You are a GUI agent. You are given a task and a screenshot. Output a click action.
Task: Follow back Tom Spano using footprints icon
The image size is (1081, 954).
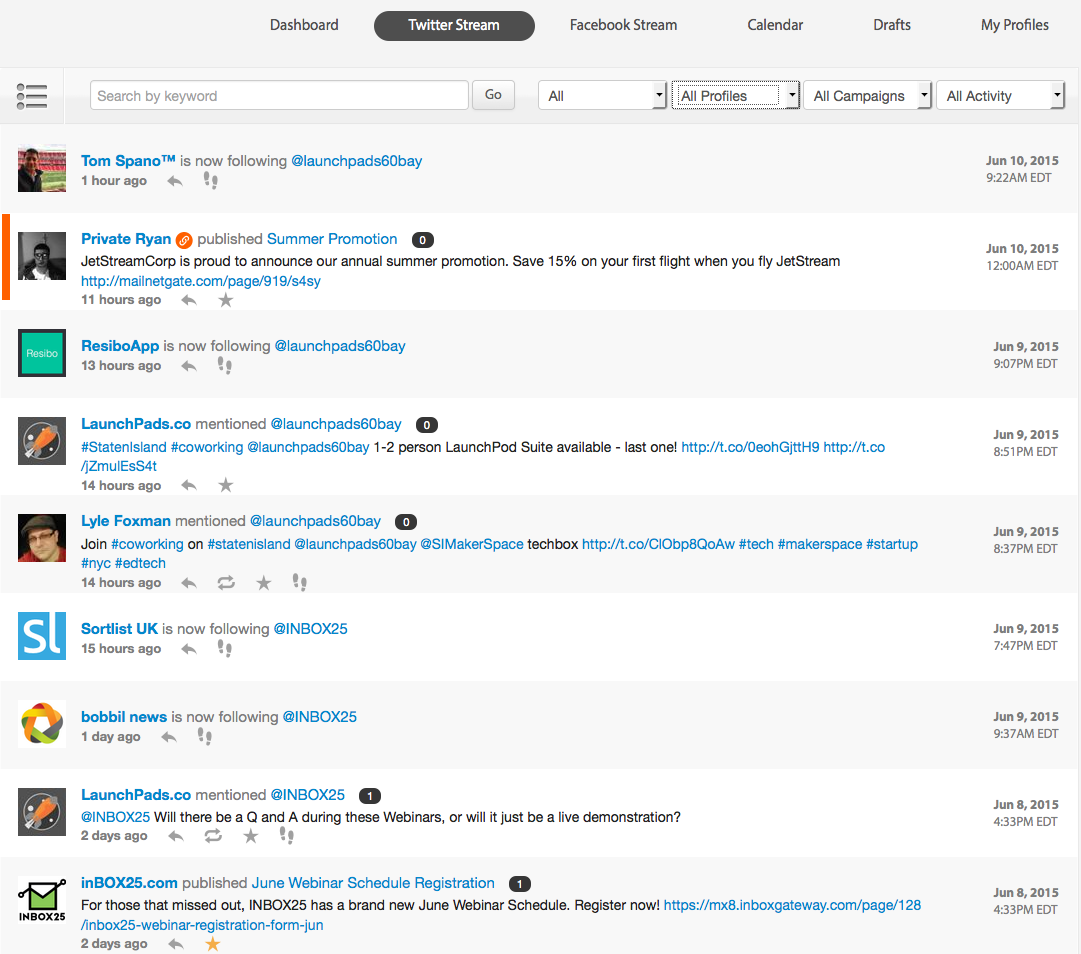[210, 181]
